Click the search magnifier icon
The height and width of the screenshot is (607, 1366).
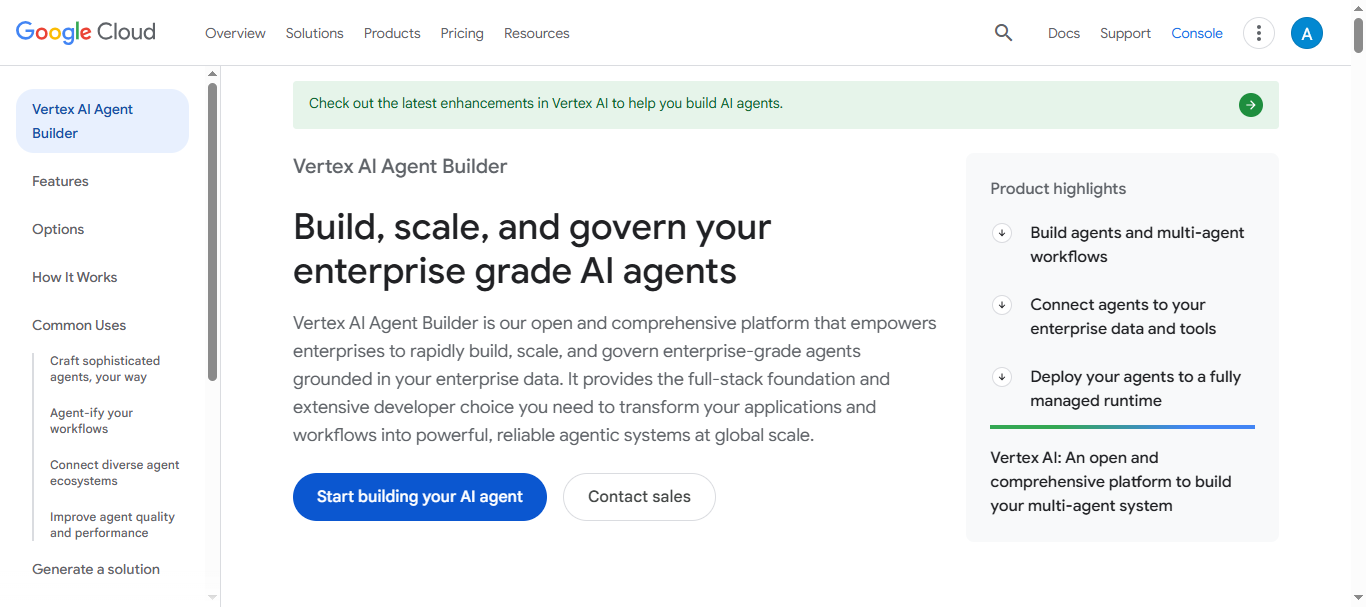(x=1003, y=33)
